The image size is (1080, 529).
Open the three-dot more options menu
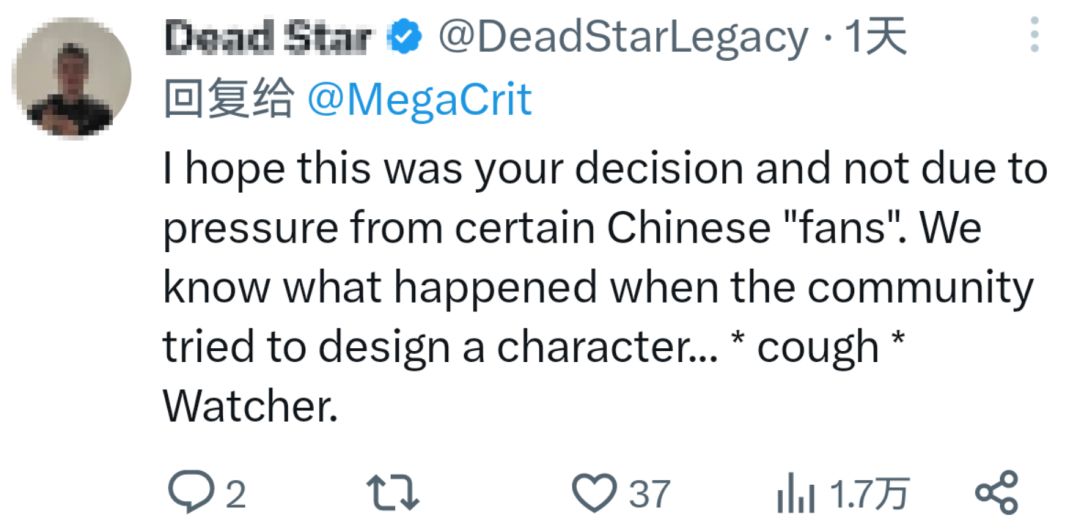1034,37
